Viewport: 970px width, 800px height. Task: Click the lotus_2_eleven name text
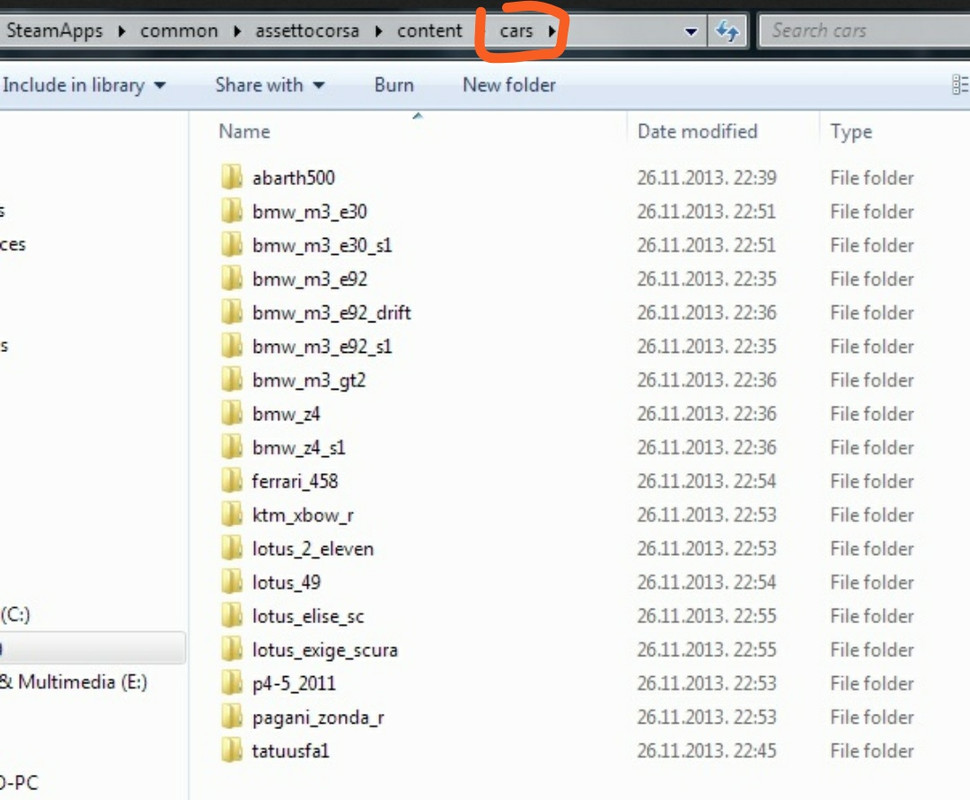click(x=313, y=549)
